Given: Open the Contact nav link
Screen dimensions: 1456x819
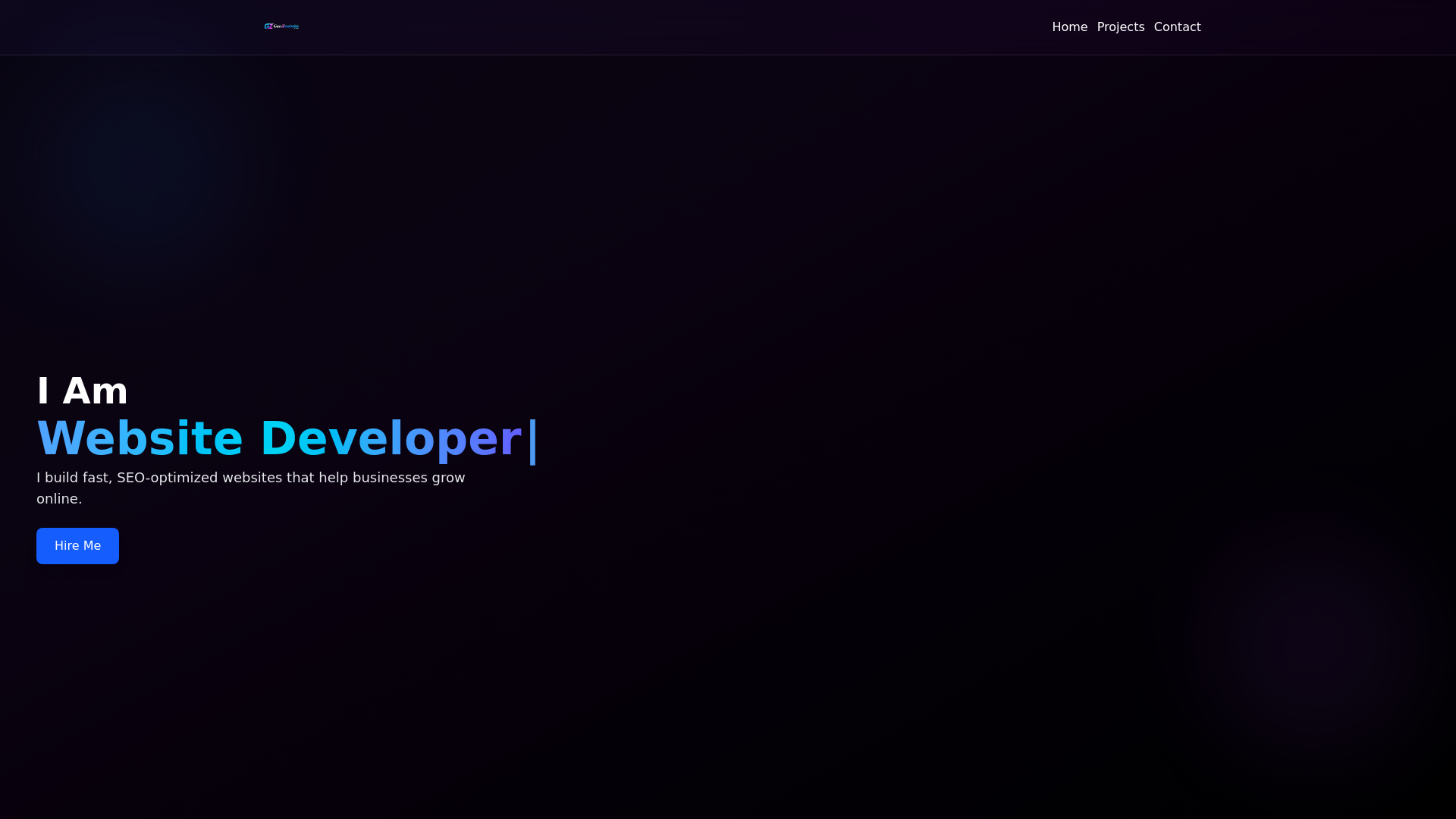Looking at the screenshot, I should [x=1177, y=27].
